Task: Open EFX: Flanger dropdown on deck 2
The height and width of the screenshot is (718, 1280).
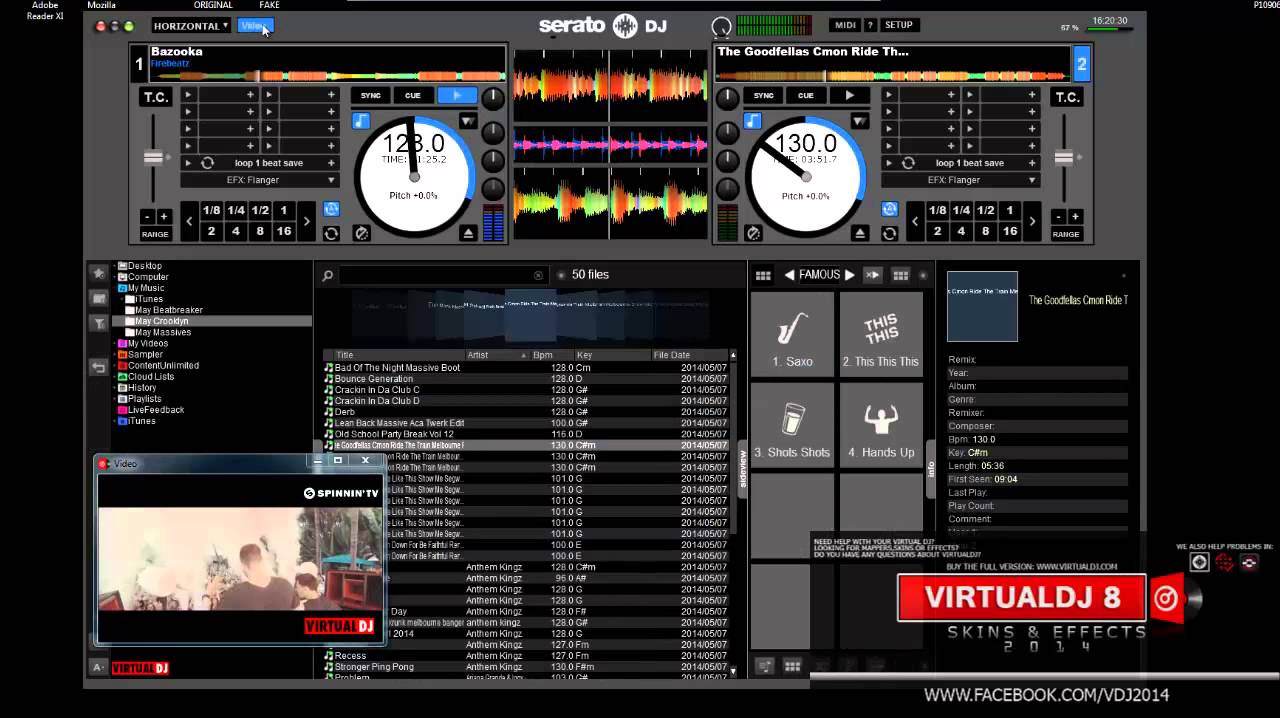Action: point(959,180)
